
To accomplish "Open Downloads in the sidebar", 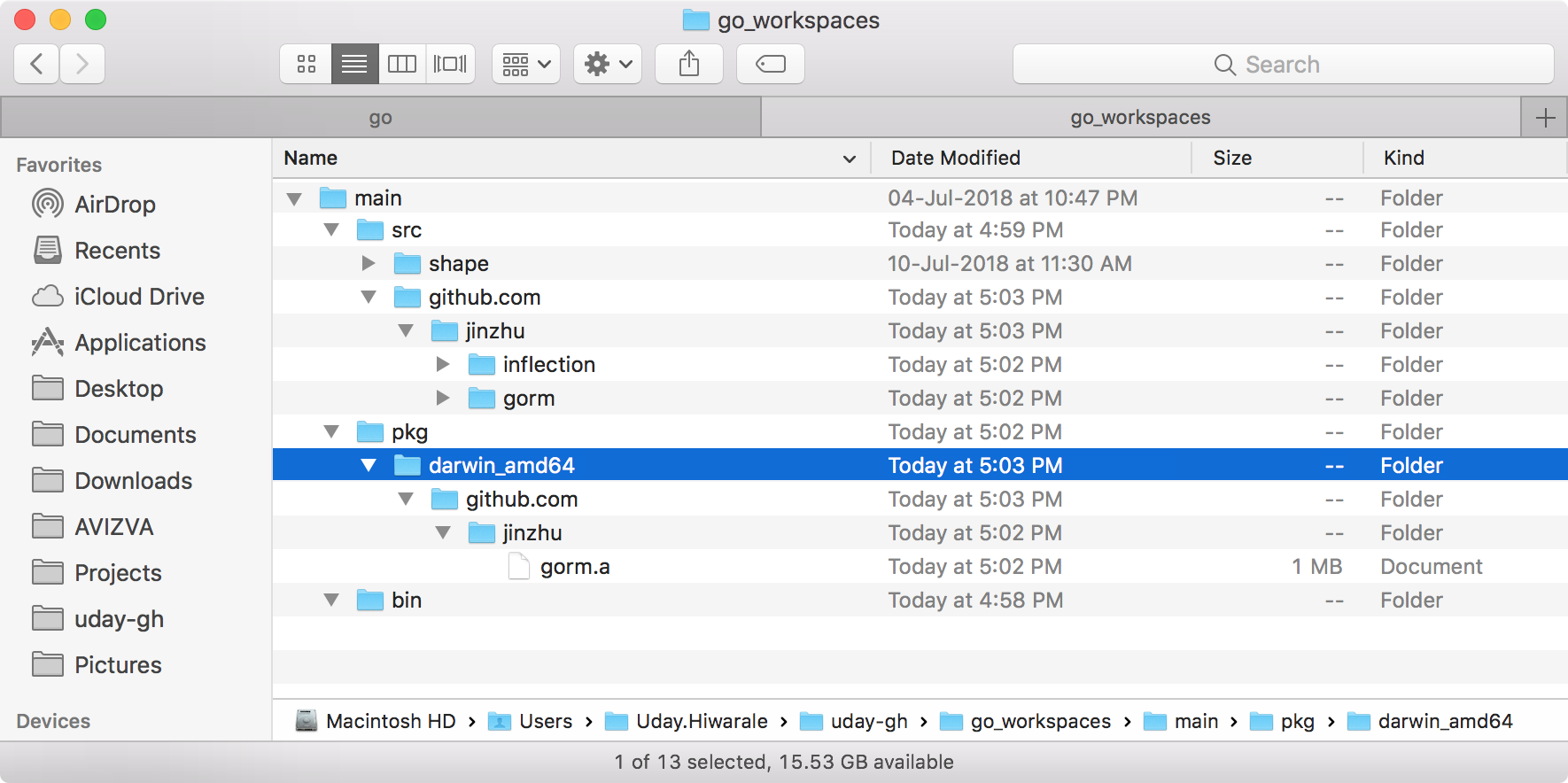I will [x=113, y=481].
